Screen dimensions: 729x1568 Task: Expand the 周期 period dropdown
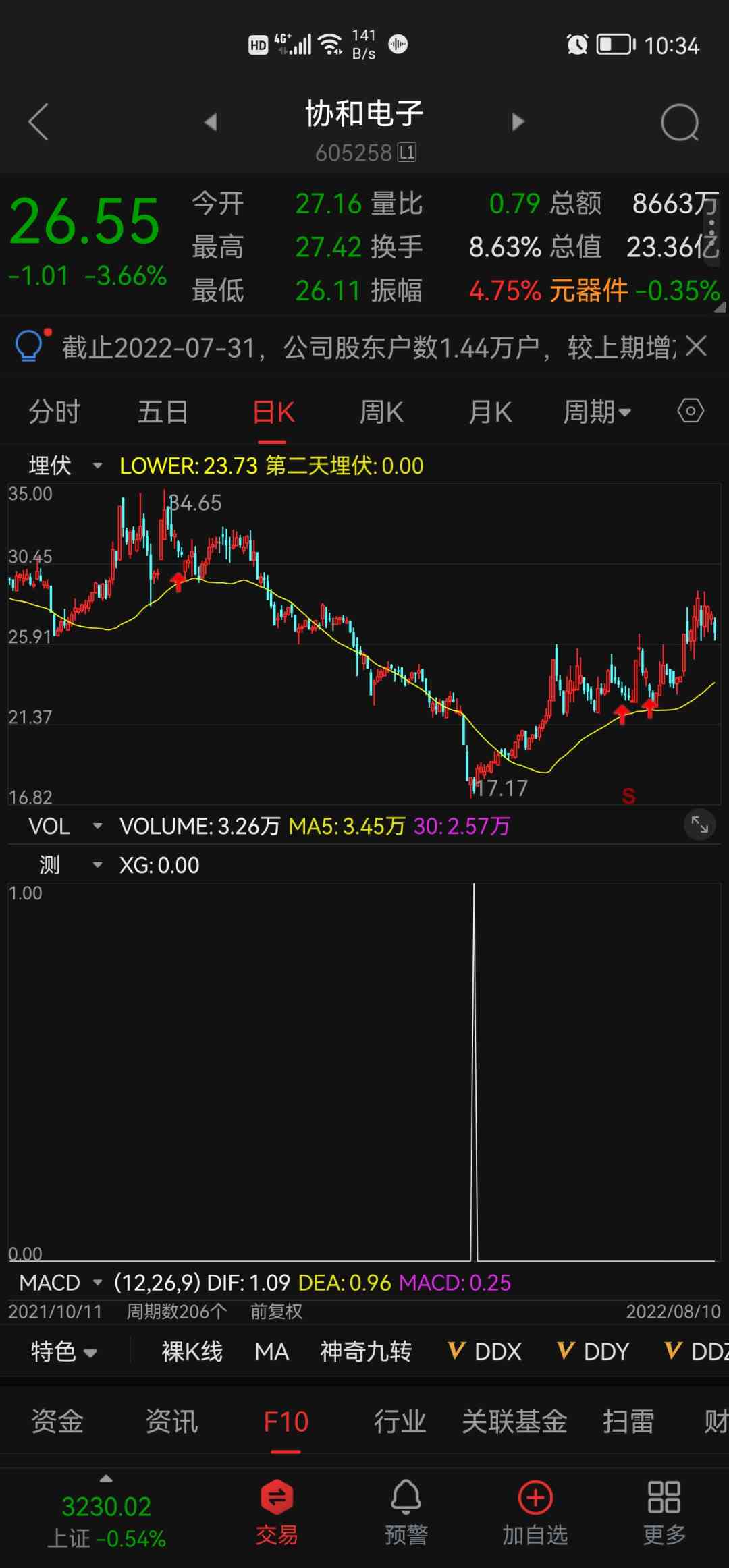click(597, 412)
